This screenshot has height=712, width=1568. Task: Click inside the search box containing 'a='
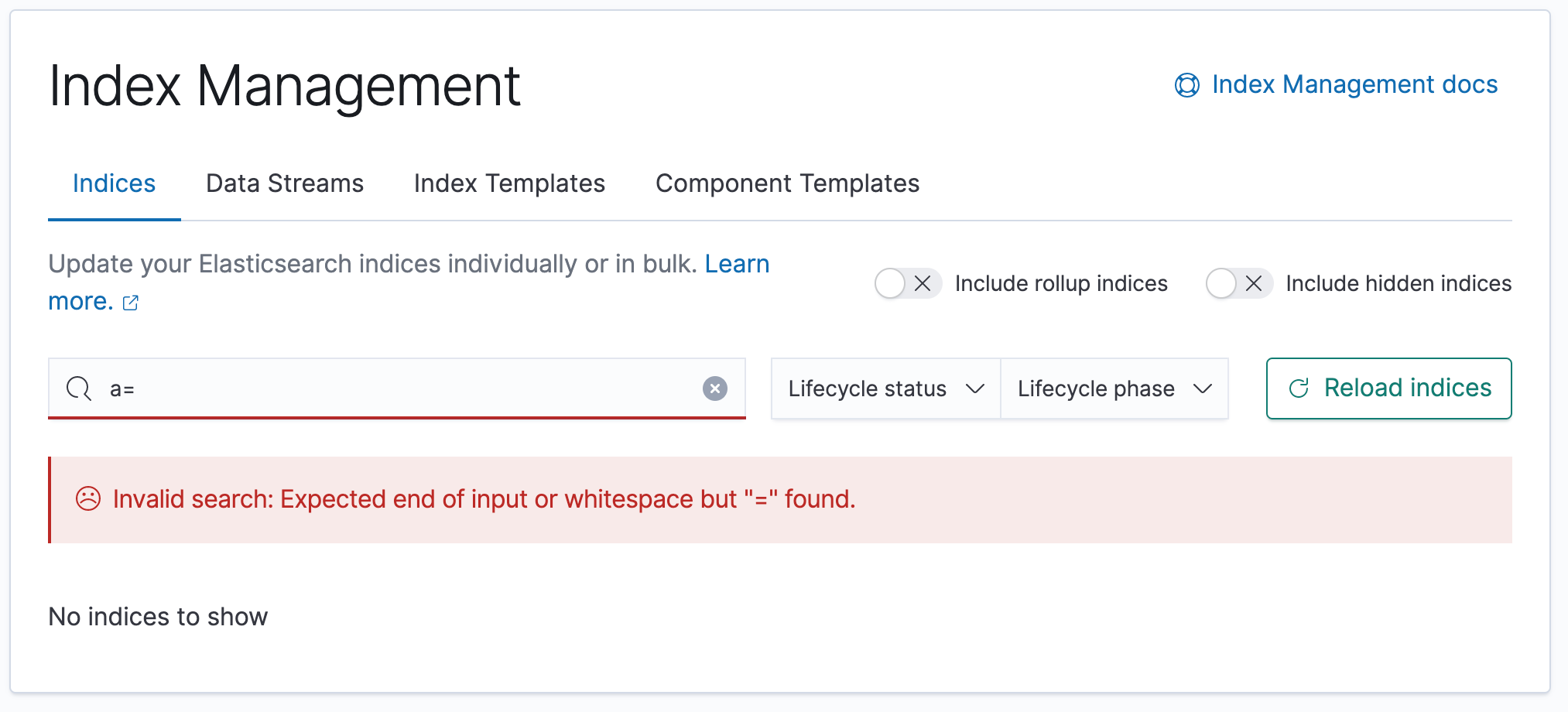click(x=397, y=389)
